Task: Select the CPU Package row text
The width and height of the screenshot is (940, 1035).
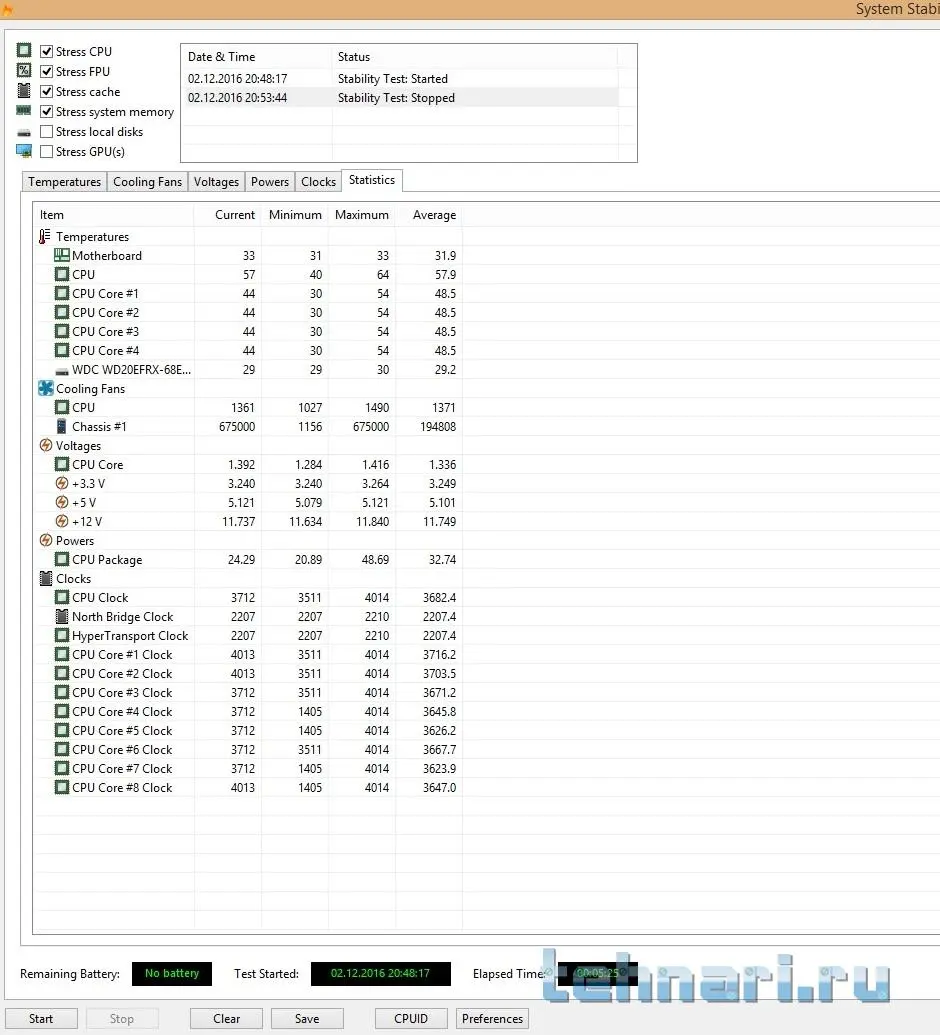Action: [107, 560]
